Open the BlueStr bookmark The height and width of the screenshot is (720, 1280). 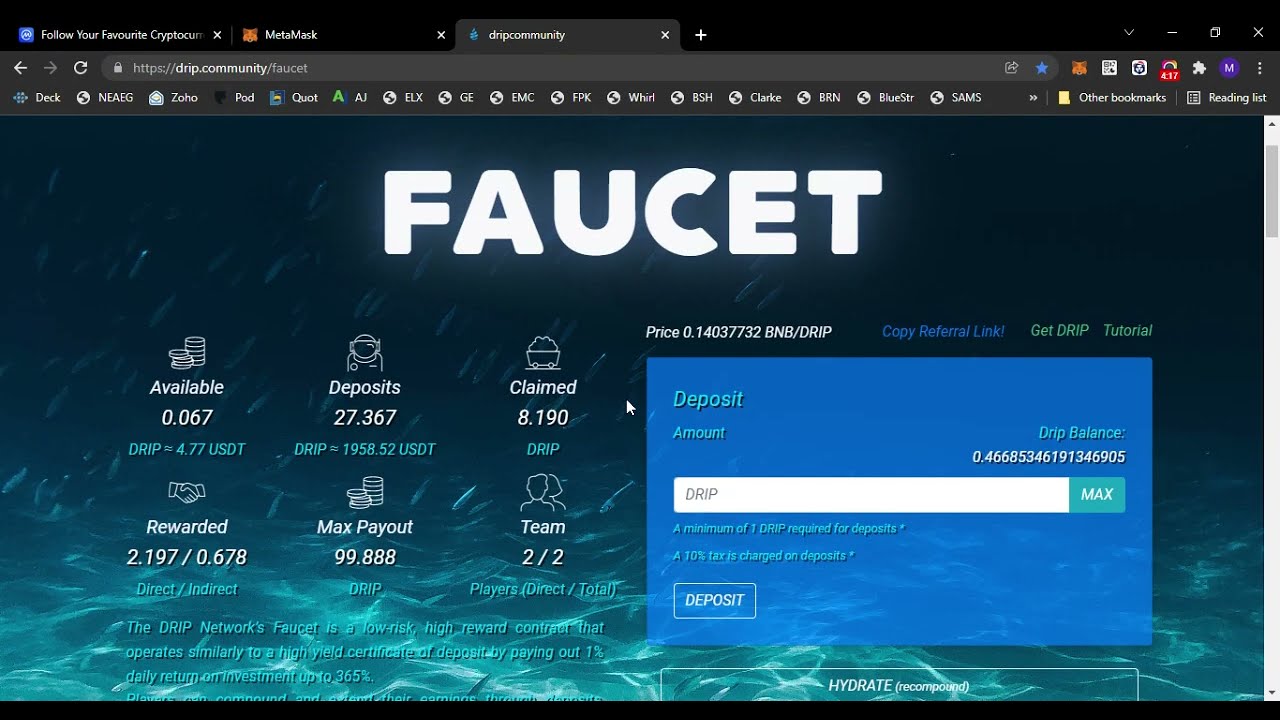[x=885, y=98]
